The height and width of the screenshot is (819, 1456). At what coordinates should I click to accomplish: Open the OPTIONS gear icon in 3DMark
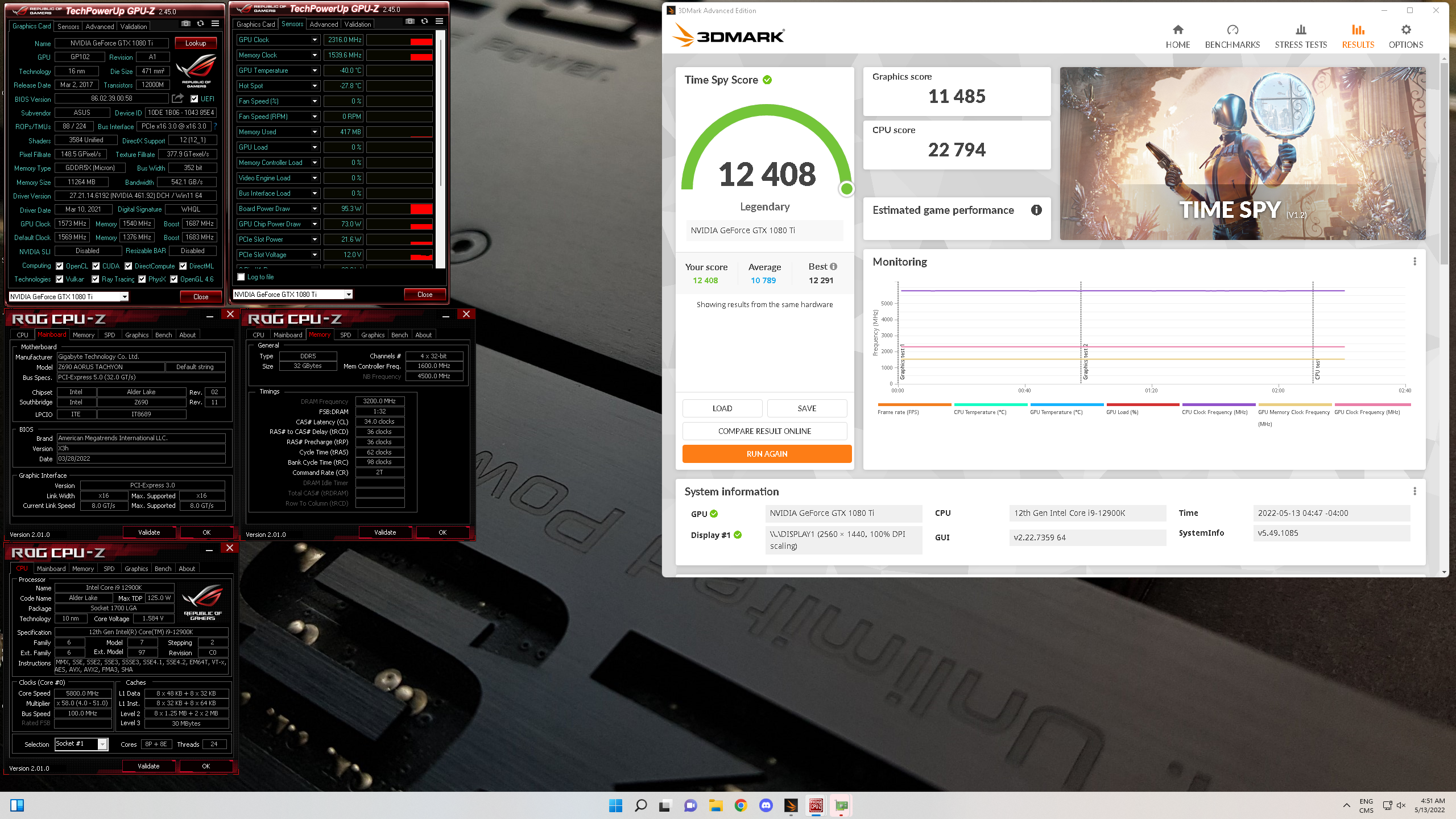coord(1406,30)
